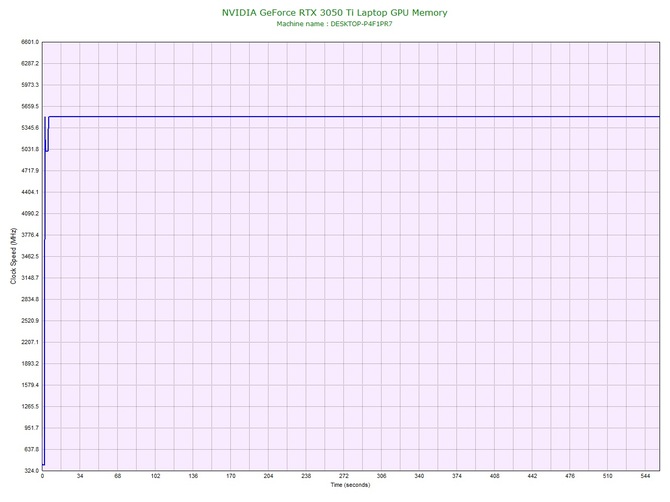Click the y-axis value 637.8
670x502 pixels.
(x=31, y=449)
